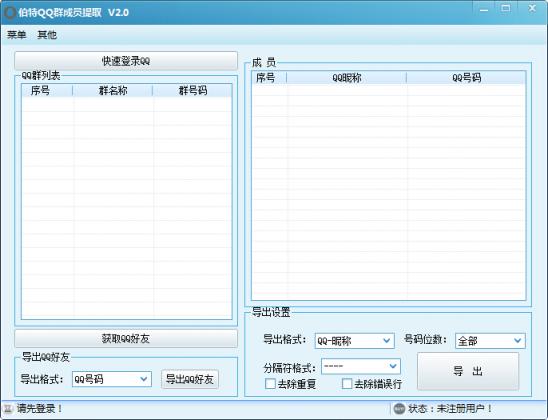Sort group list by 序号 column header
Screen dimensions: 548x420
47,90
